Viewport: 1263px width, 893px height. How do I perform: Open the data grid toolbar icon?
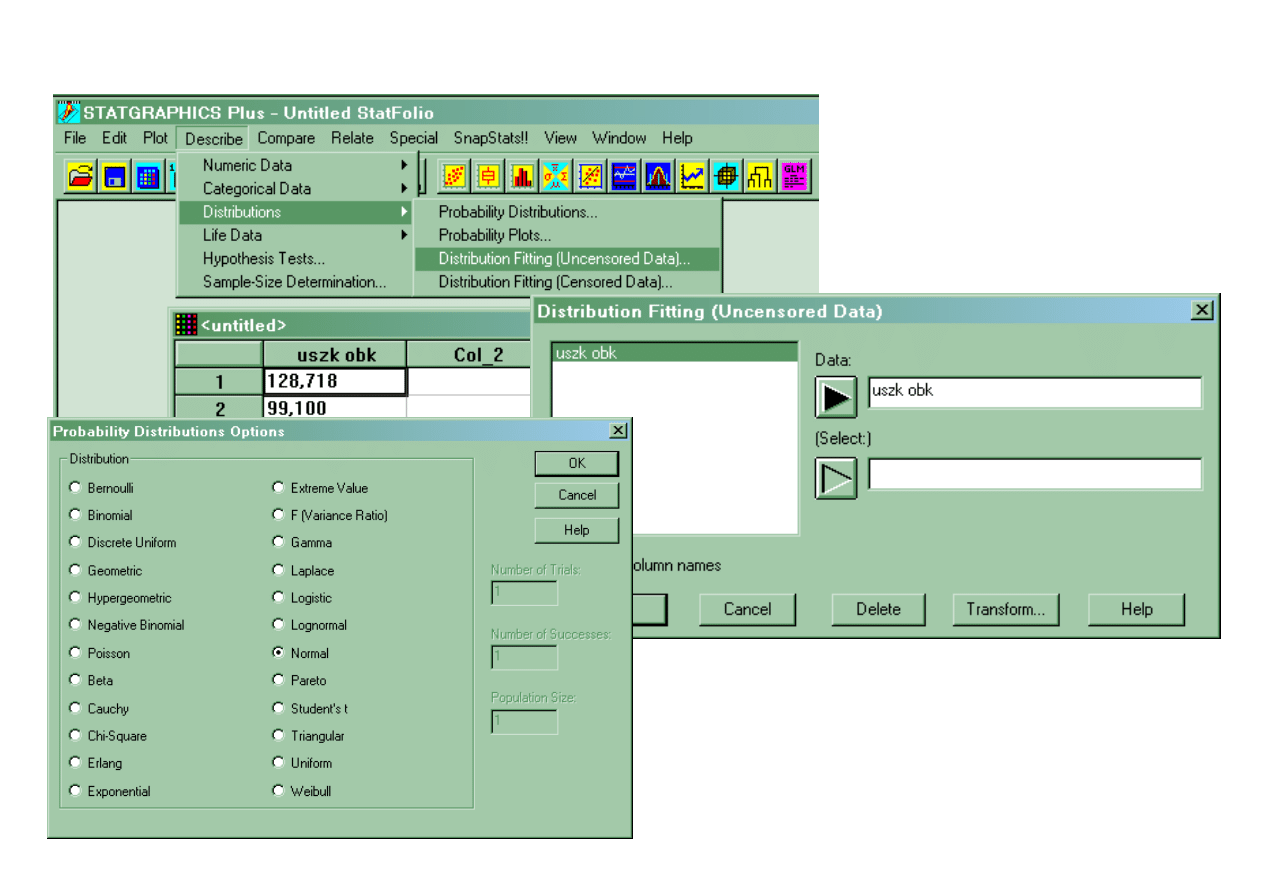[148, 177]
